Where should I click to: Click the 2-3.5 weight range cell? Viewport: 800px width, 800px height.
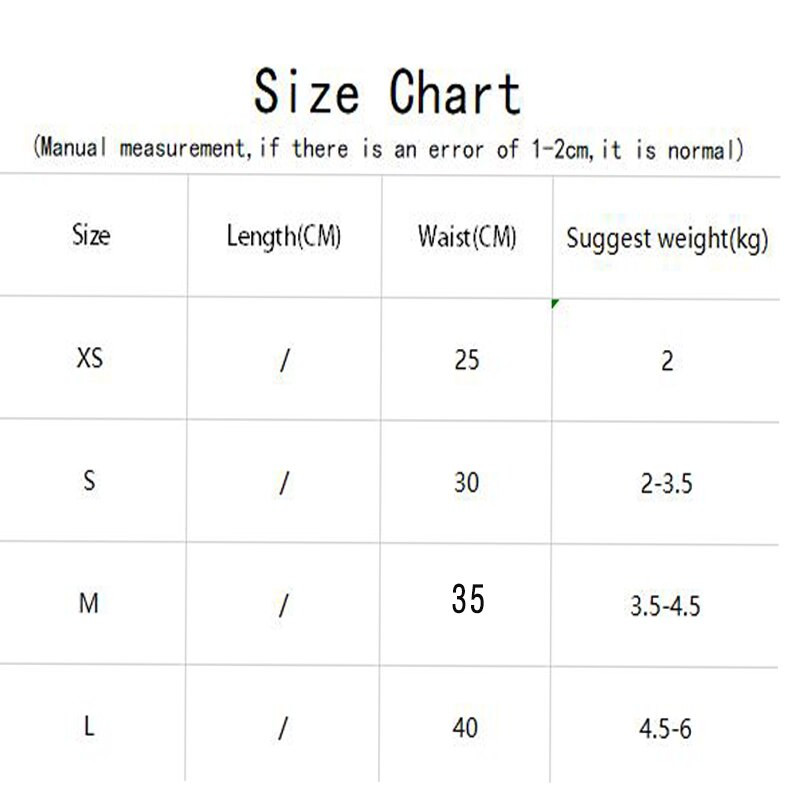coord(666,484)
